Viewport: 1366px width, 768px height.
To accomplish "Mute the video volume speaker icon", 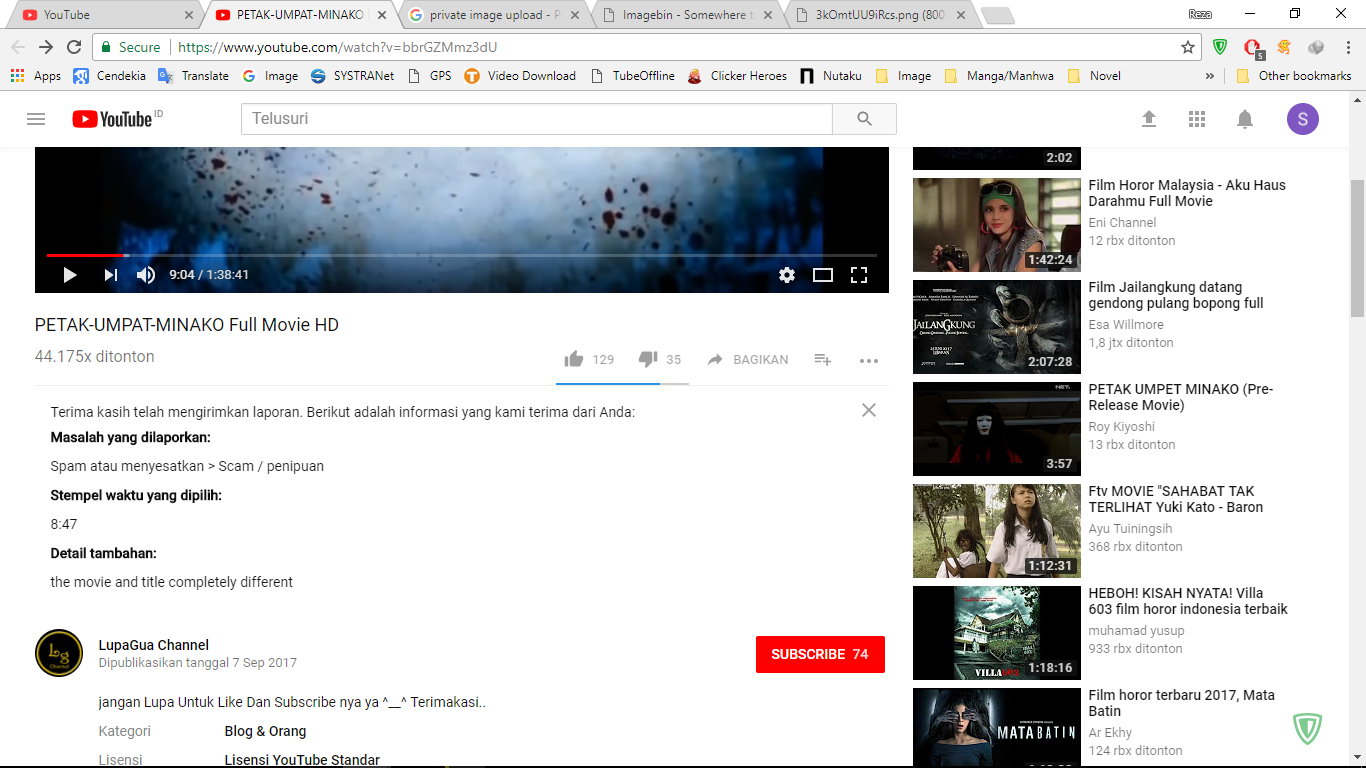I will pyautogui.click(x=146, y=275).
